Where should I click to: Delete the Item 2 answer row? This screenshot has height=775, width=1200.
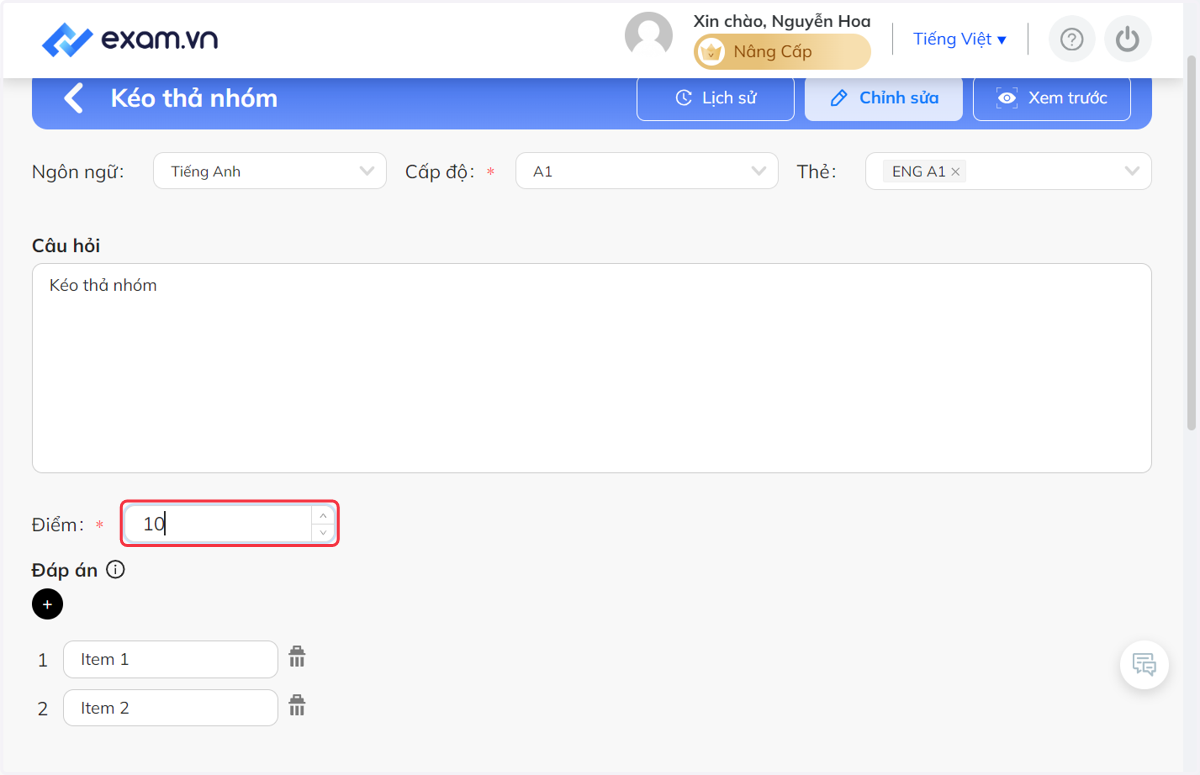point(297,705)
